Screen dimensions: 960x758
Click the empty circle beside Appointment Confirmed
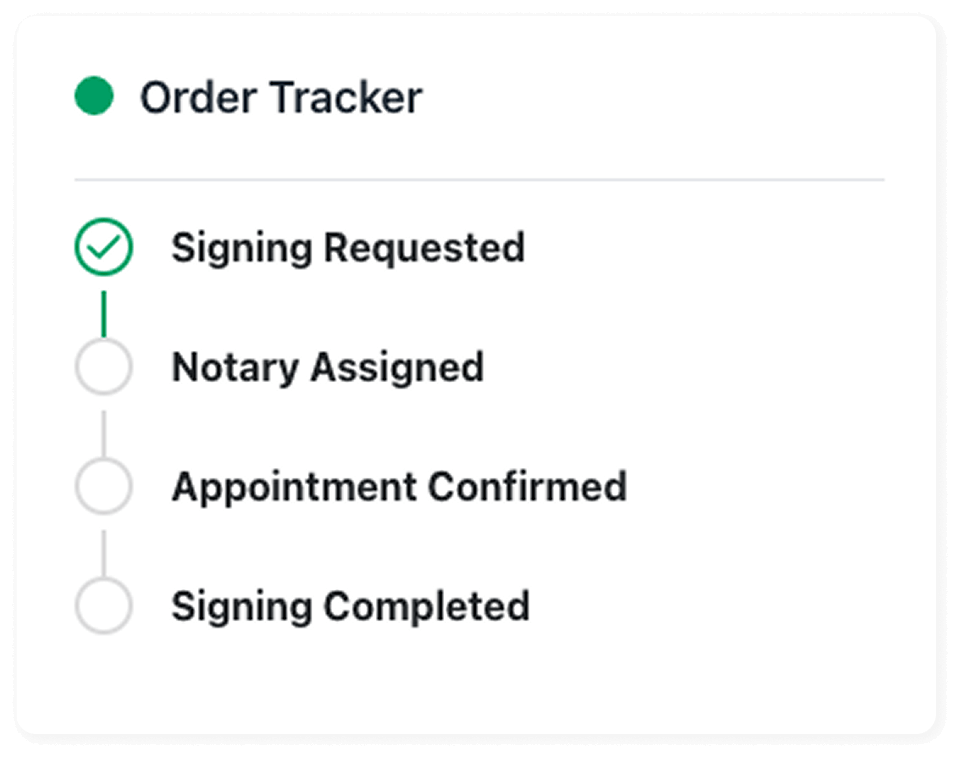(103, 486)
